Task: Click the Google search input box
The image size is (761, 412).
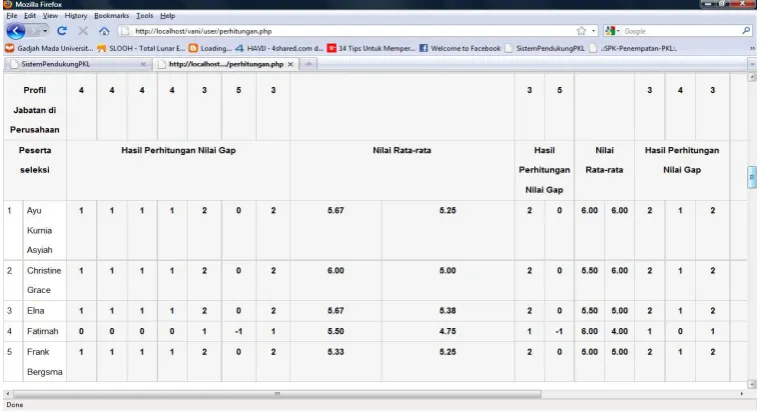Action: pyautogui.click(x=681, y=31)
